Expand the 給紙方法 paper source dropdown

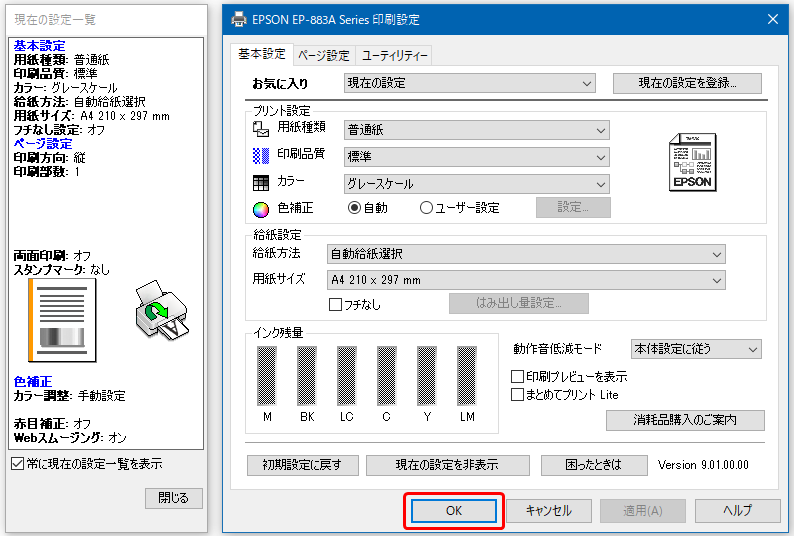click(526, 254)
